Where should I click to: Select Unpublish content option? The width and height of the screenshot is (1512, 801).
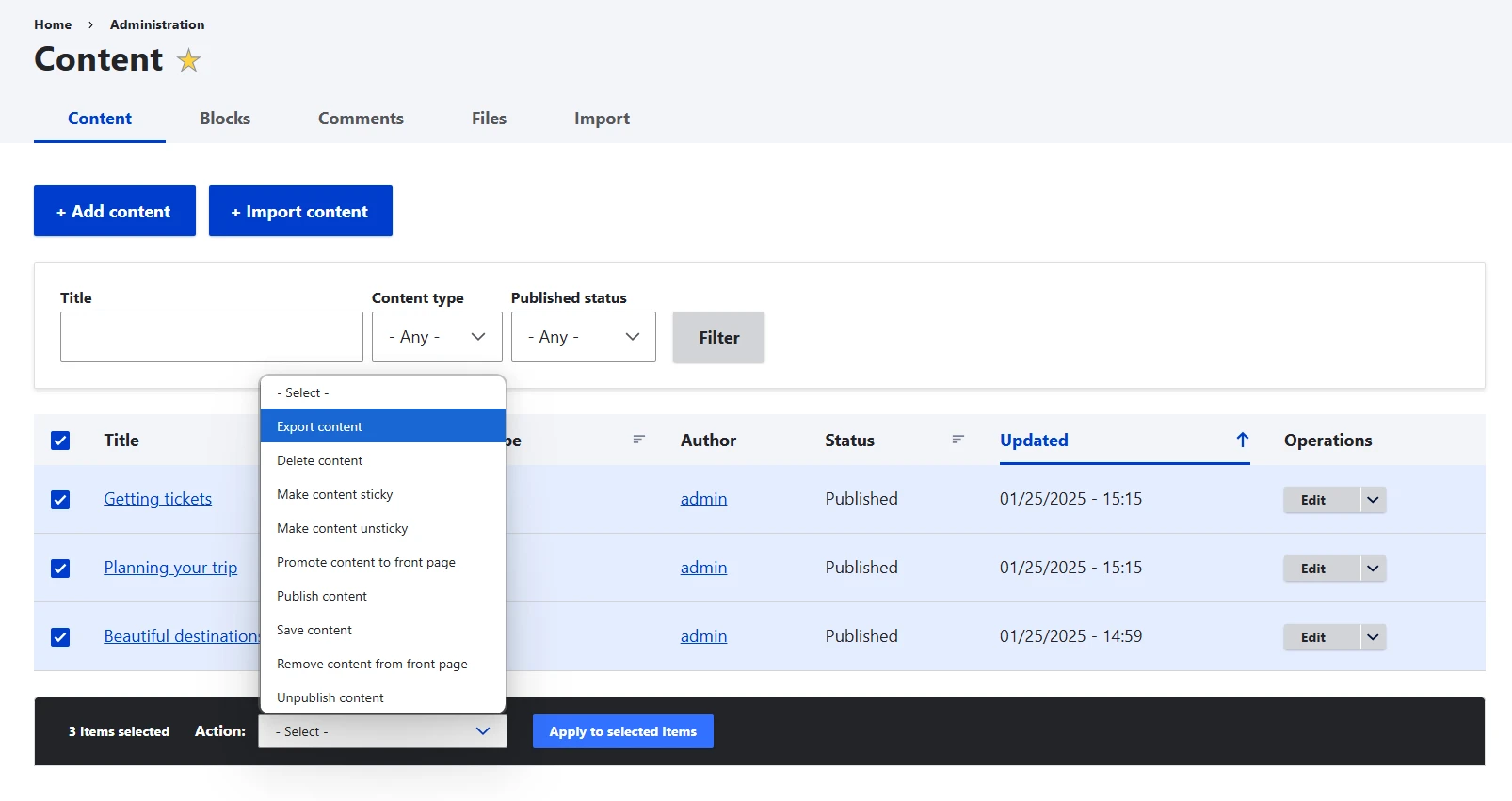[x=383, y=697]
